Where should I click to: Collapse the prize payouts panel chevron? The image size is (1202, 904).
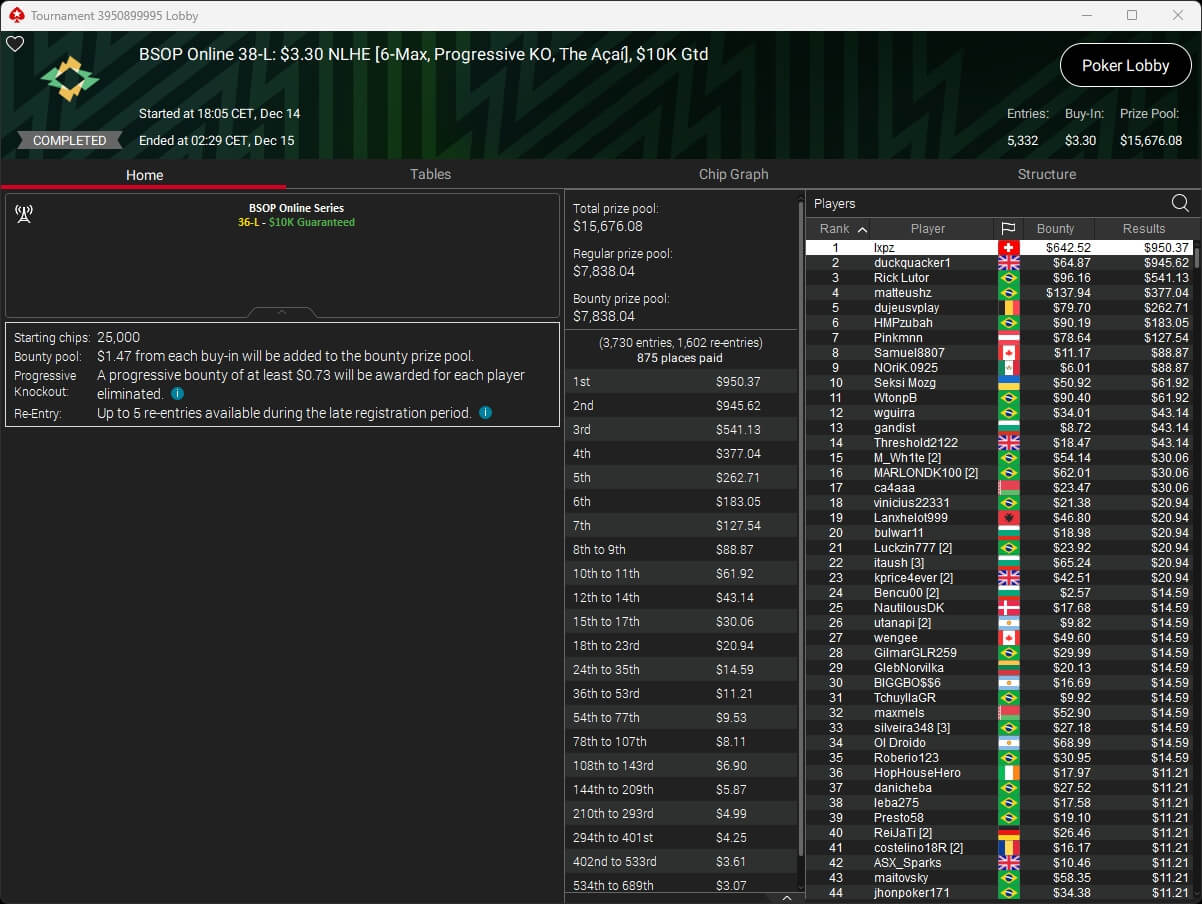coord(786,898)
